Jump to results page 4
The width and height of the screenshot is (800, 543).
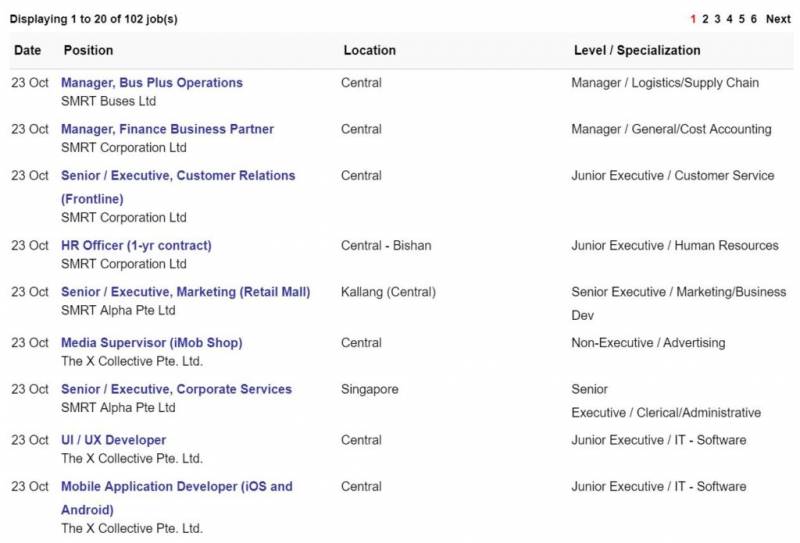[729, 19]
